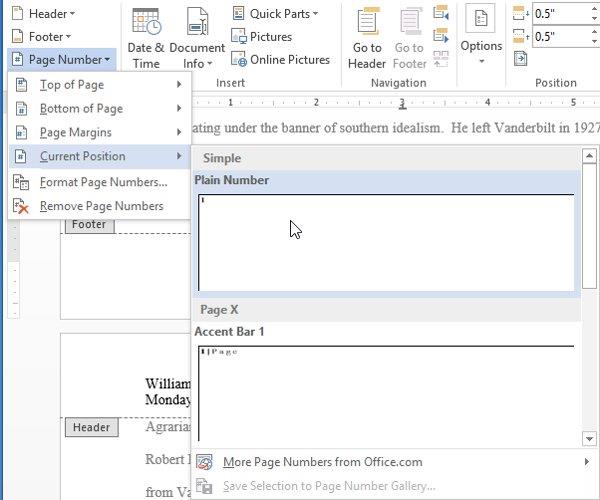Expand Office.com page numbers arrow

[587, 462]
